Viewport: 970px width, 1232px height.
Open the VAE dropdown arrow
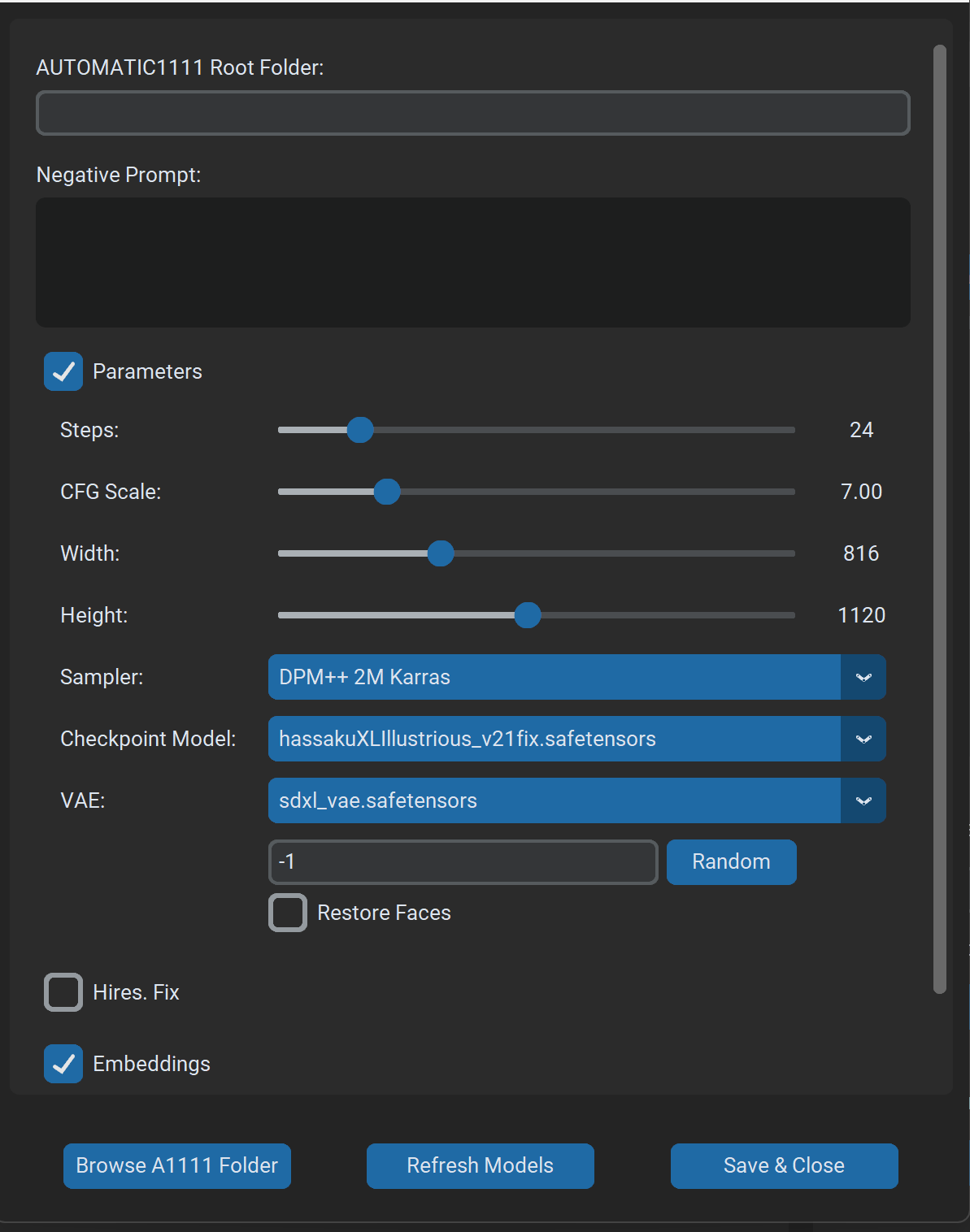863,800
